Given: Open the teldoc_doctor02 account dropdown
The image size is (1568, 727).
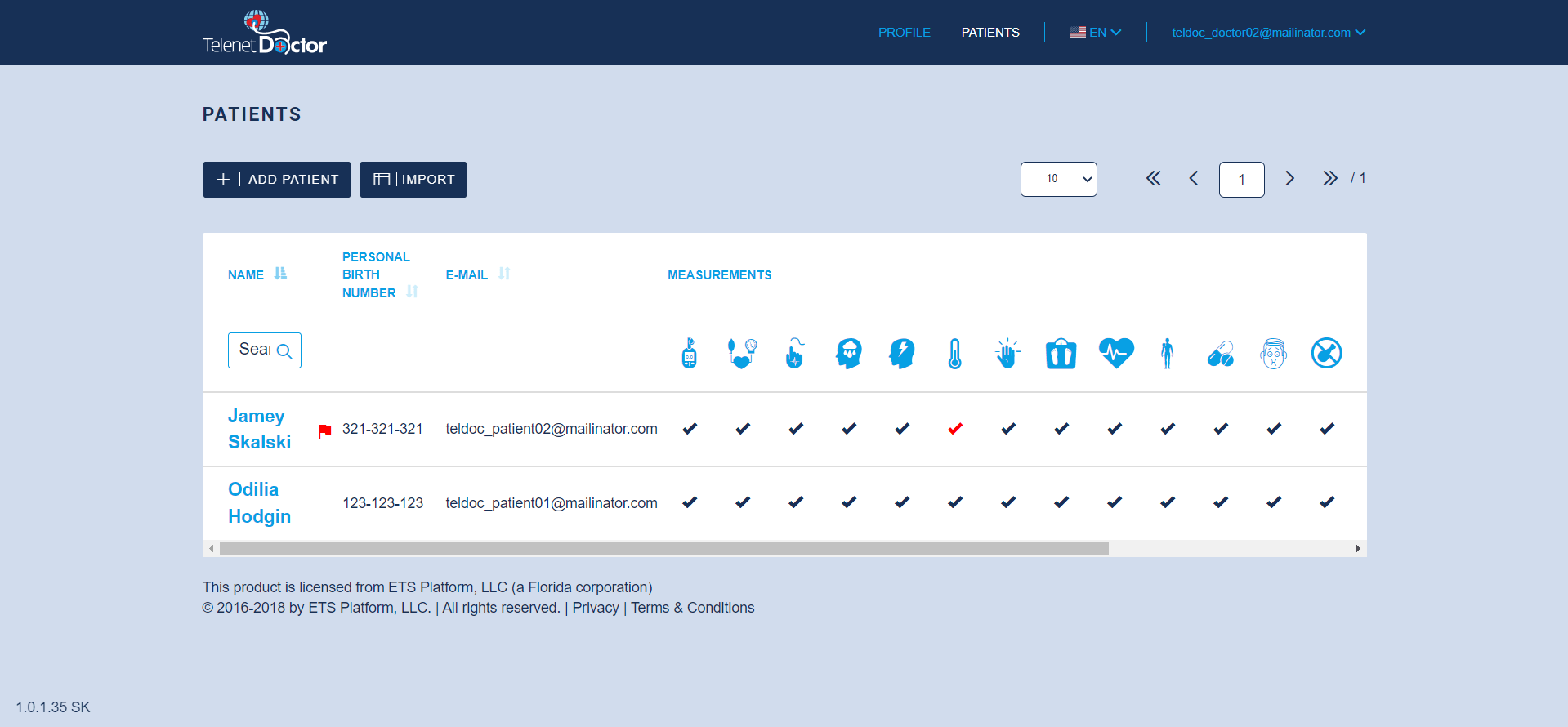Looking at the screenshot, I should click(x=1268, y=33).
